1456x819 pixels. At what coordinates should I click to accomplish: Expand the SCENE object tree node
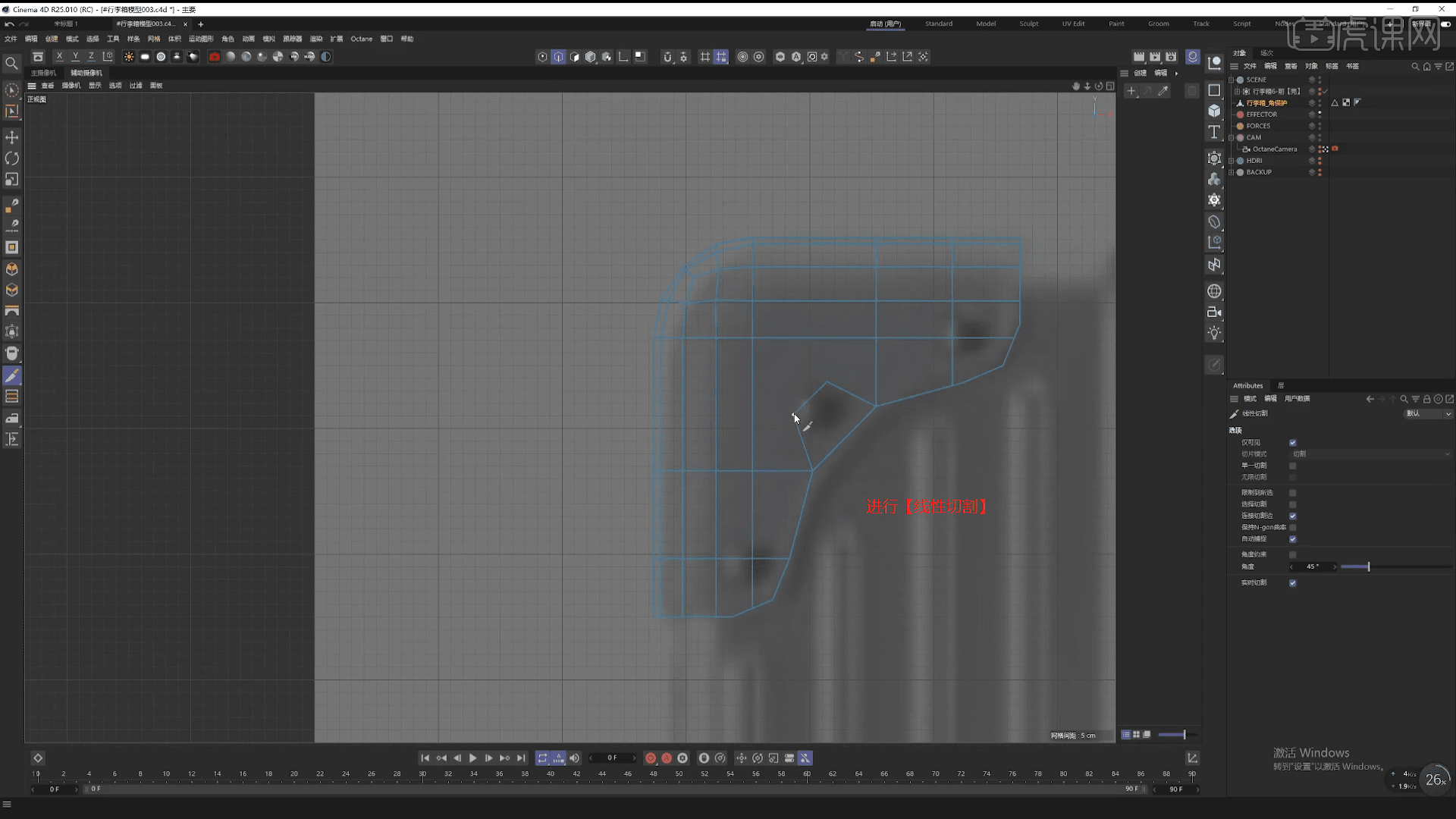point(1232,80)
